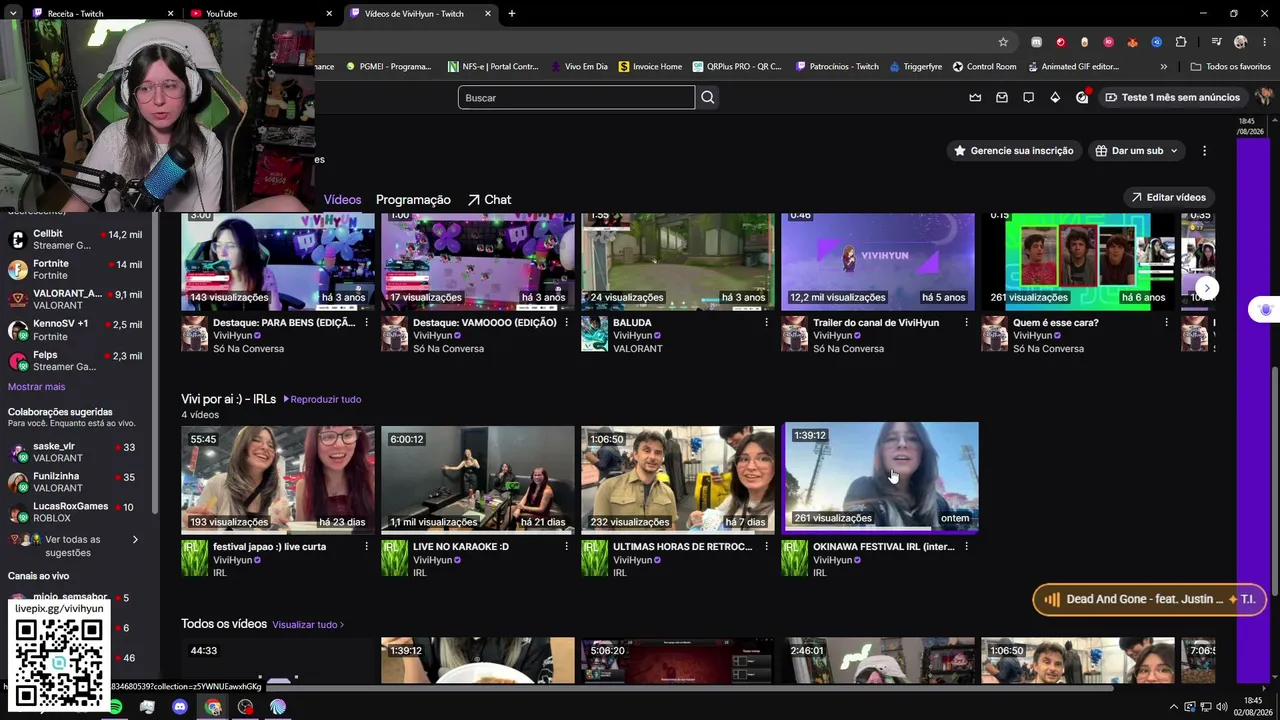Open Fortnite channel in sidebar

75,270
